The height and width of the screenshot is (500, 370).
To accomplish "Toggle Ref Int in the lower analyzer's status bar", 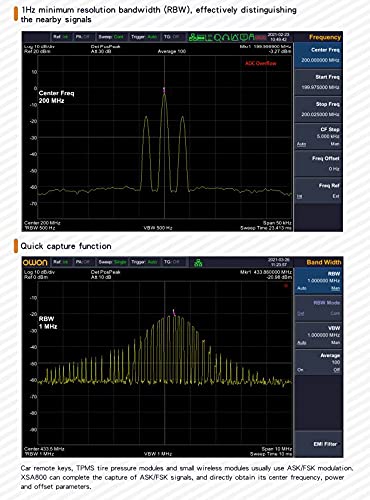I will click(61, 262).
